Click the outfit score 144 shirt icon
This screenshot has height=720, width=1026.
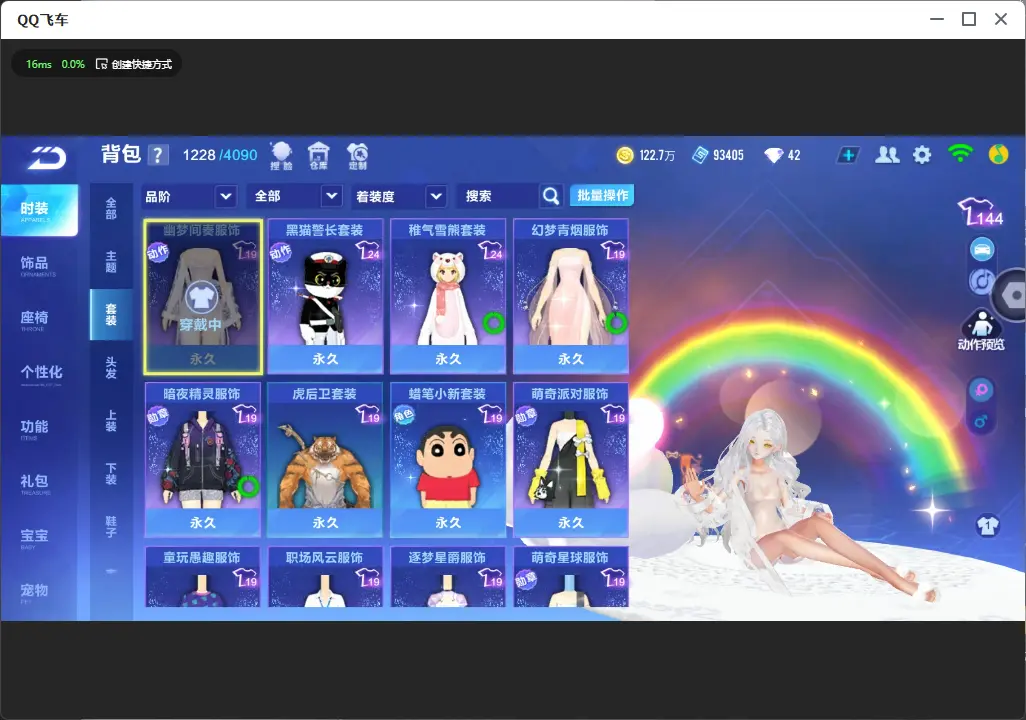(980, 212)
